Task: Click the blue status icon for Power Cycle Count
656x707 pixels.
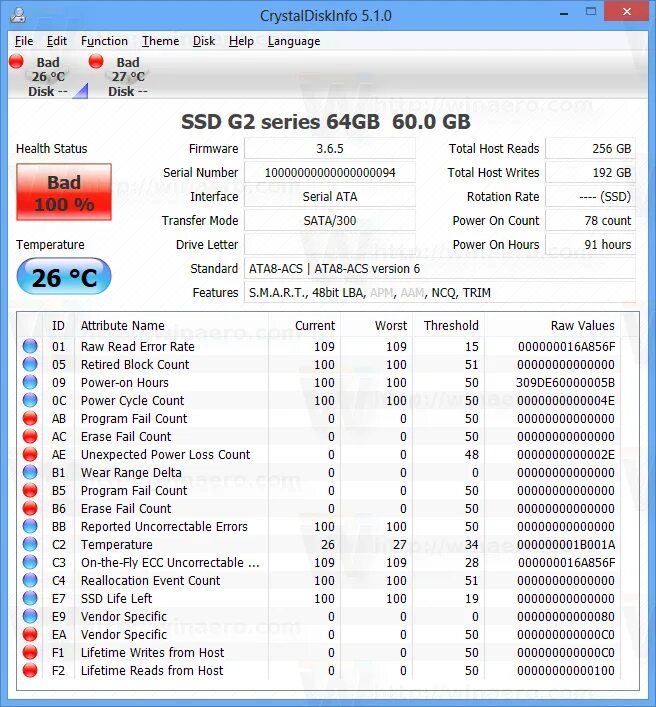Action: (30, 400)
